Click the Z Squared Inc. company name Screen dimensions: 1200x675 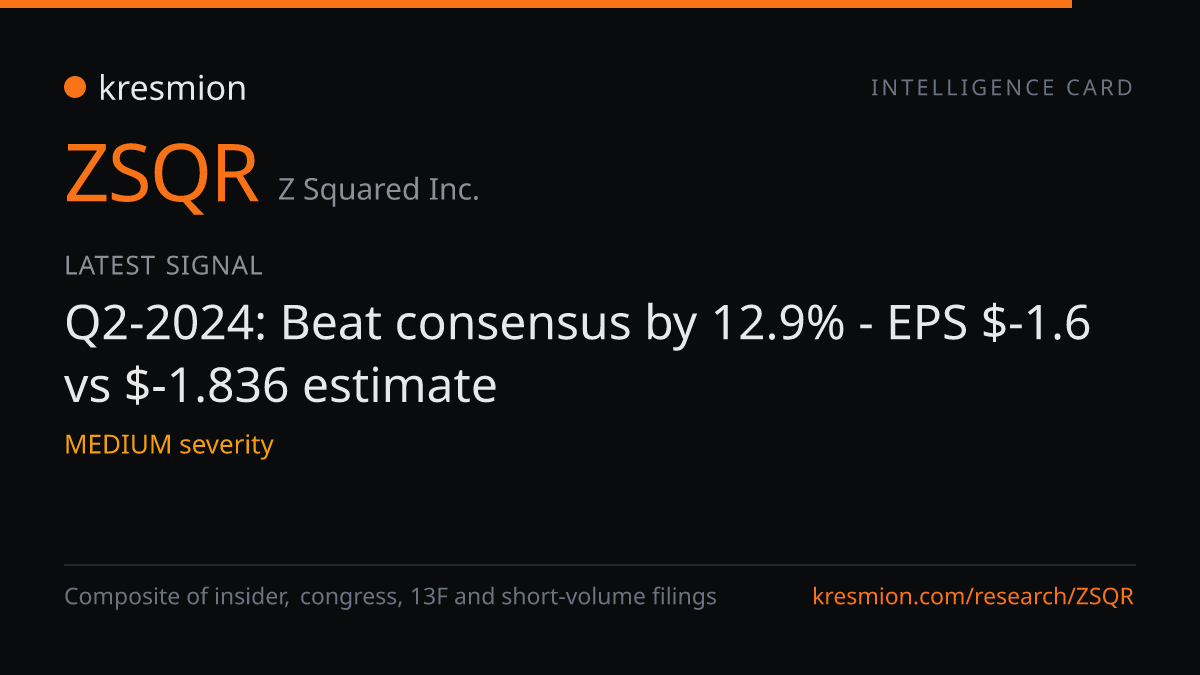pyautogui.click(x=378, y=189)
